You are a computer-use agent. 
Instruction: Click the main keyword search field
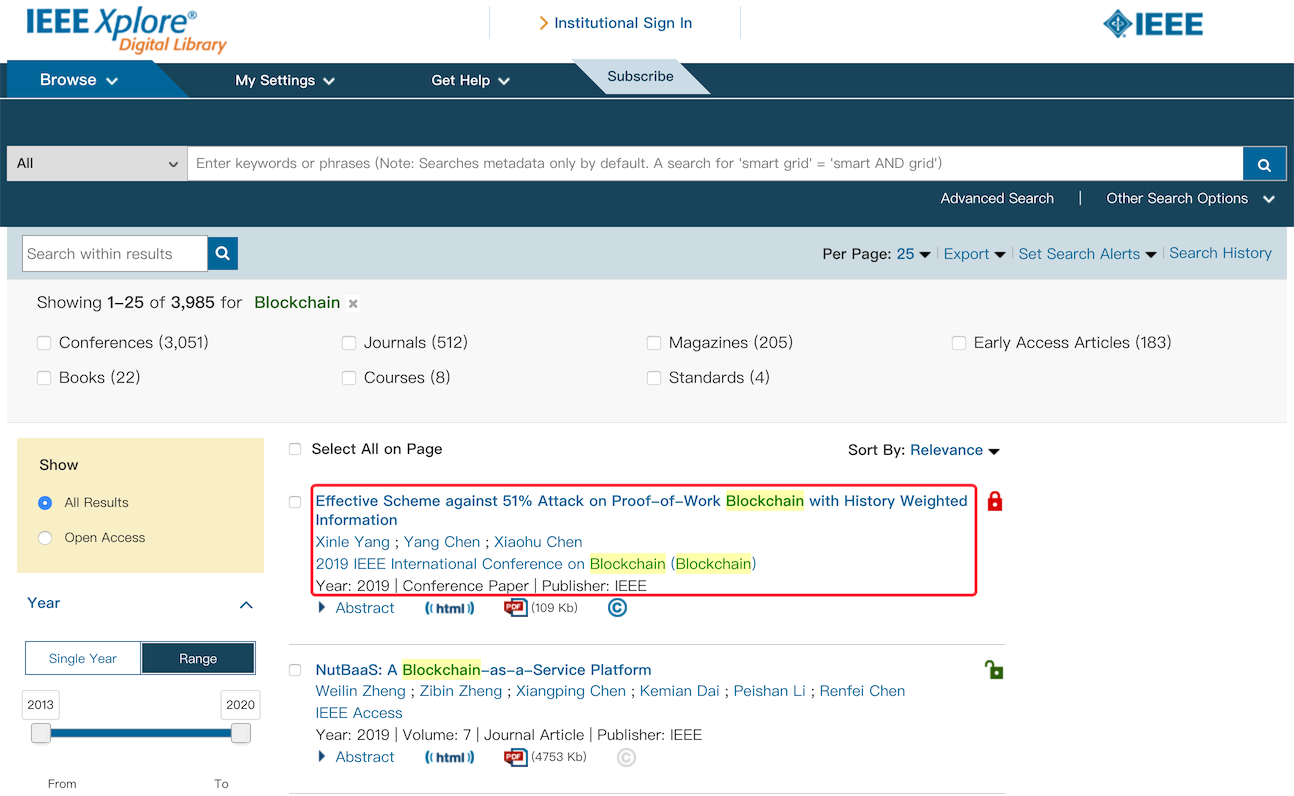pos(715,164)
